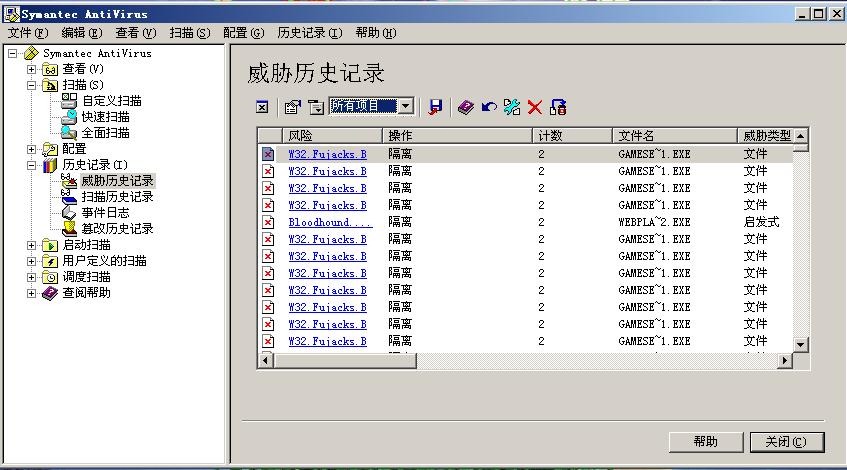The height and width of the screenshot is (470, 847).
Task: Click the horizontal scrollbar thumb
Action: tap(345, 360)
